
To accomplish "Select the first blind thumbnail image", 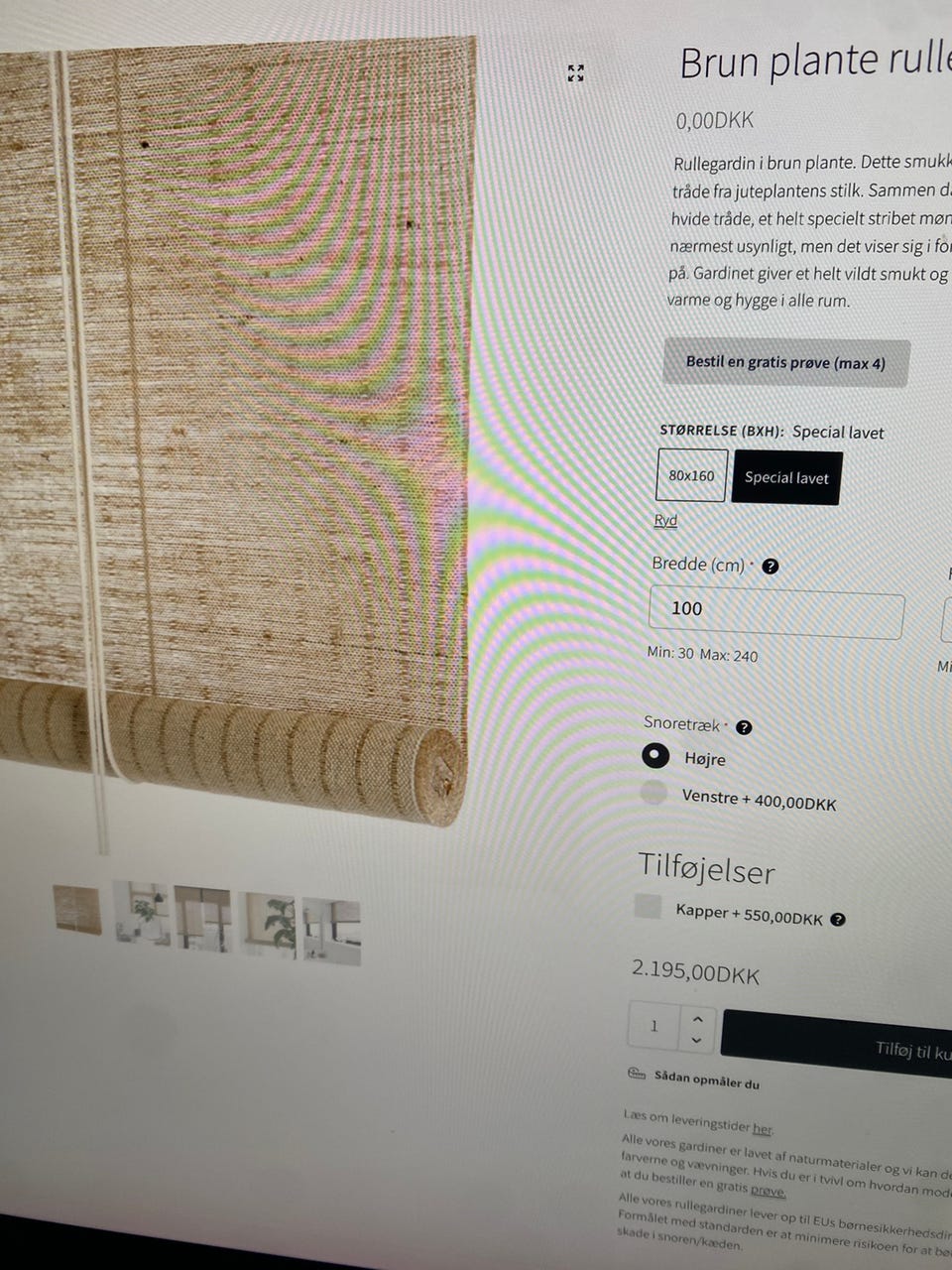I will click(x=77, y=909).
